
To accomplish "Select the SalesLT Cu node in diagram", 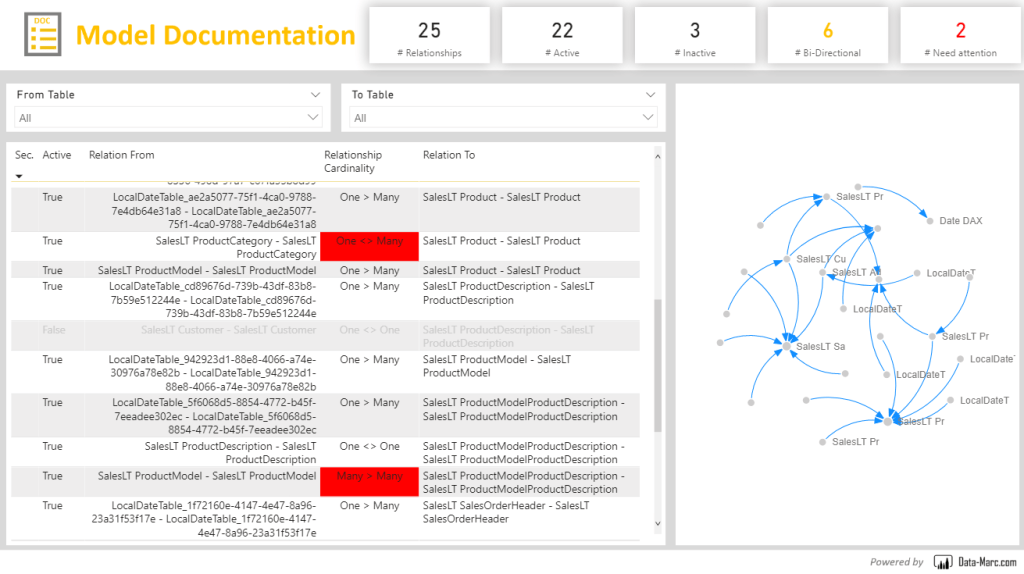I will (788, 259).
